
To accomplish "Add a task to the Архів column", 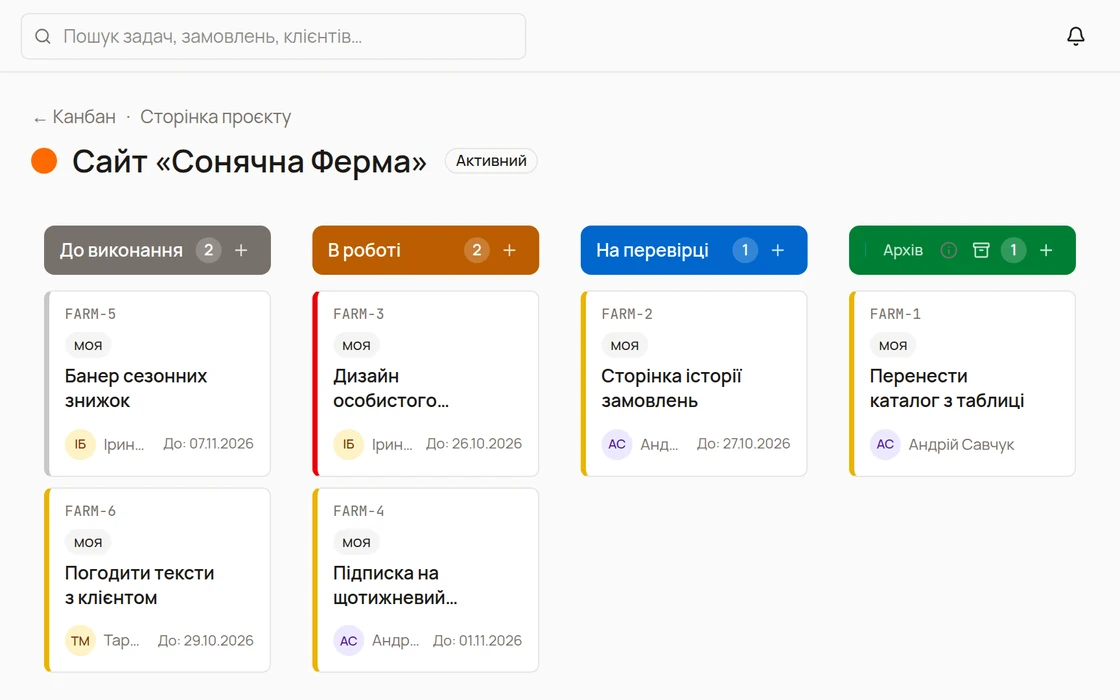I will pyautogui.click(x=1046, y=250).
